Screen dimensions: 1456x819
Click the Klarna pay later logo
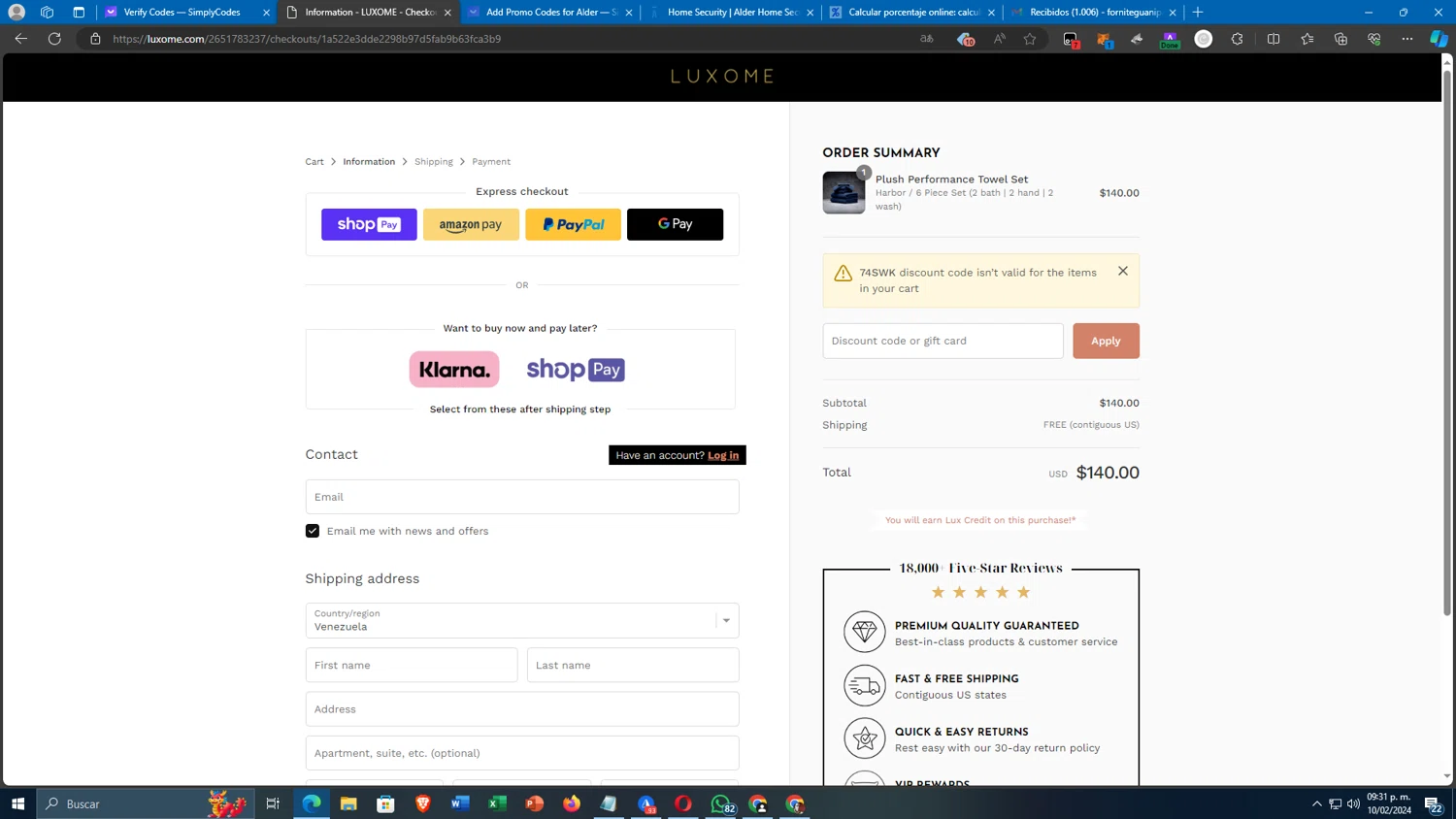click(x=454, y=370)
